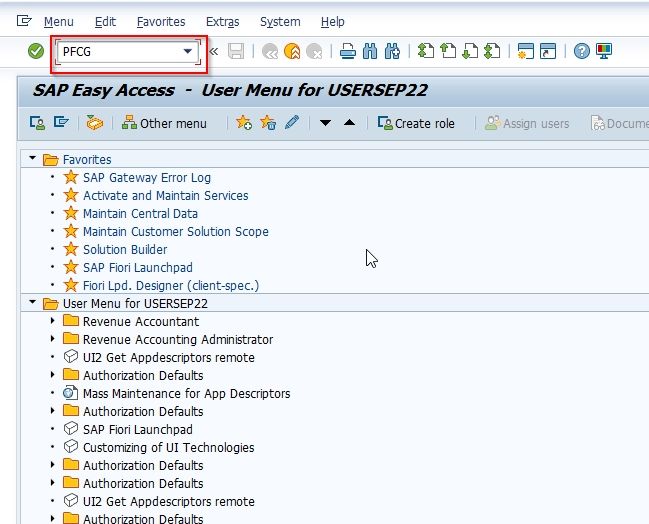Select Maintain Central Data favorite
649x524 pixels.
[140, 214]
